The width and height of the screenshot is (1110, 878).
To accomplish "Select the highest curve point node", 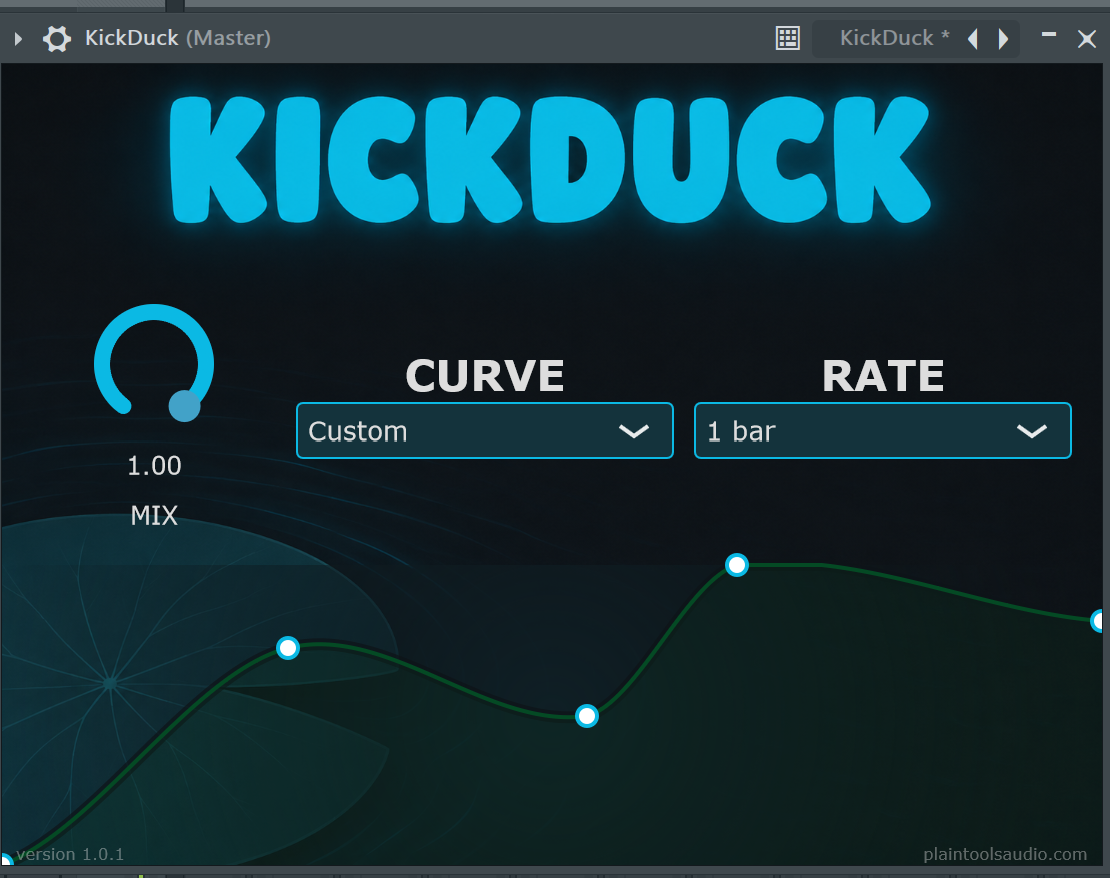I will (x=737, y=565).
